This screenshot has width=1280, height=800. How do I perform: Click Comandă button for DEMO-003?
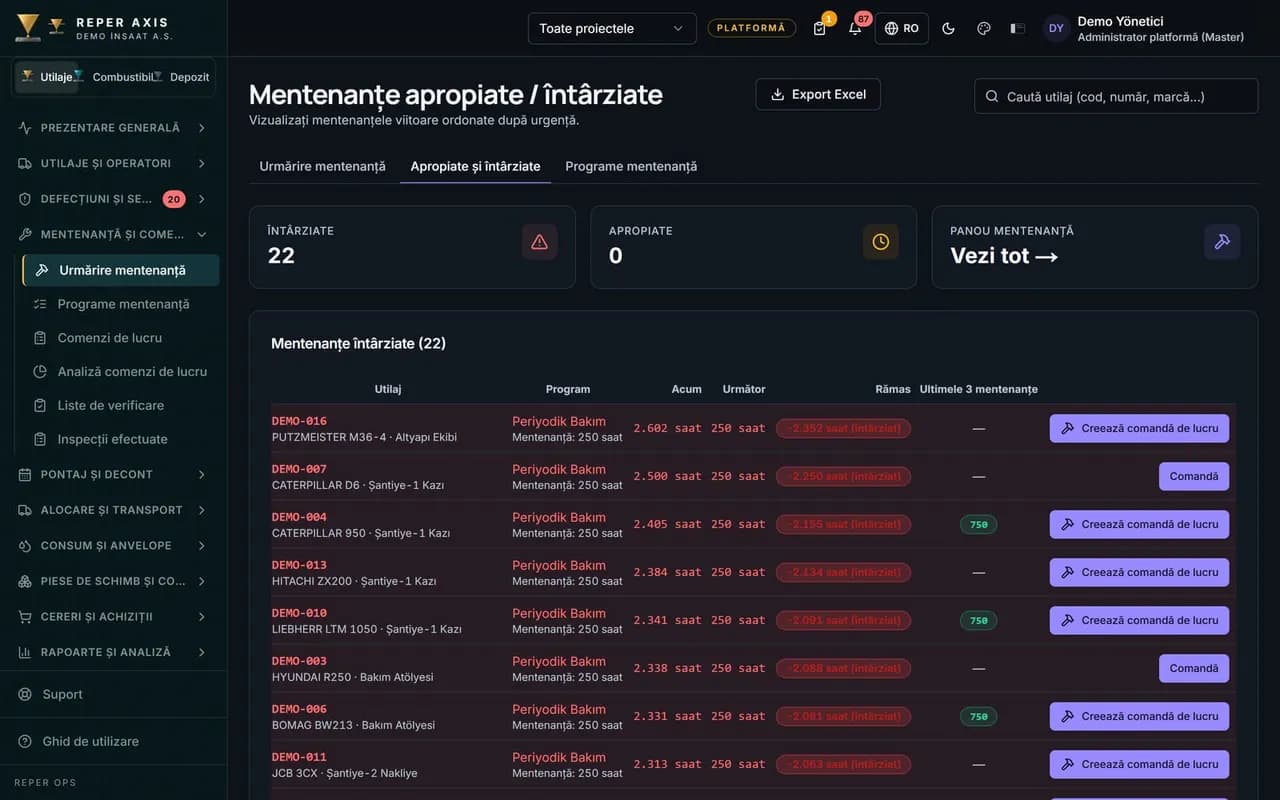[1194, 668]
